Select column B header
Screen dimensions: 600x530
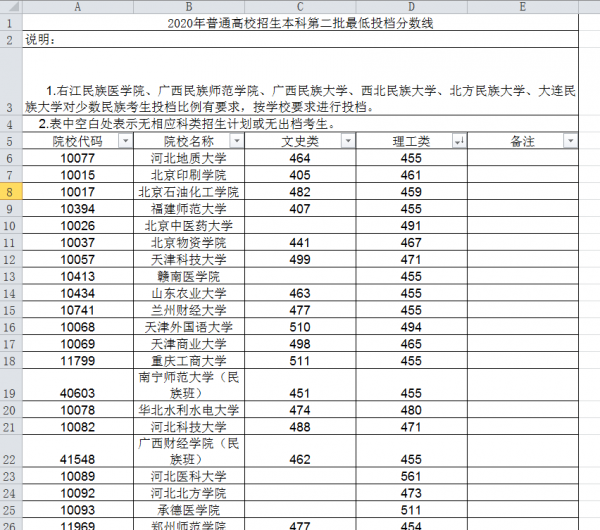(x=189, y=7)
